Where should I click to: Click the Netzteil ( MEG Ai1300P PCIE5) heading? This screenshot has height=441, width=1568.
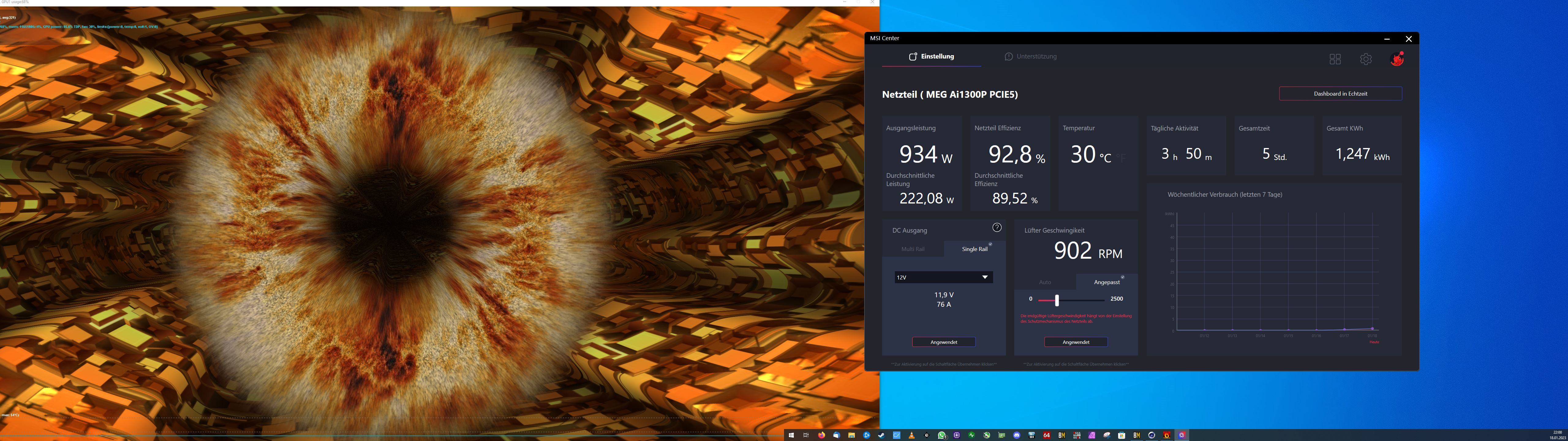click(x=950, y=94)
